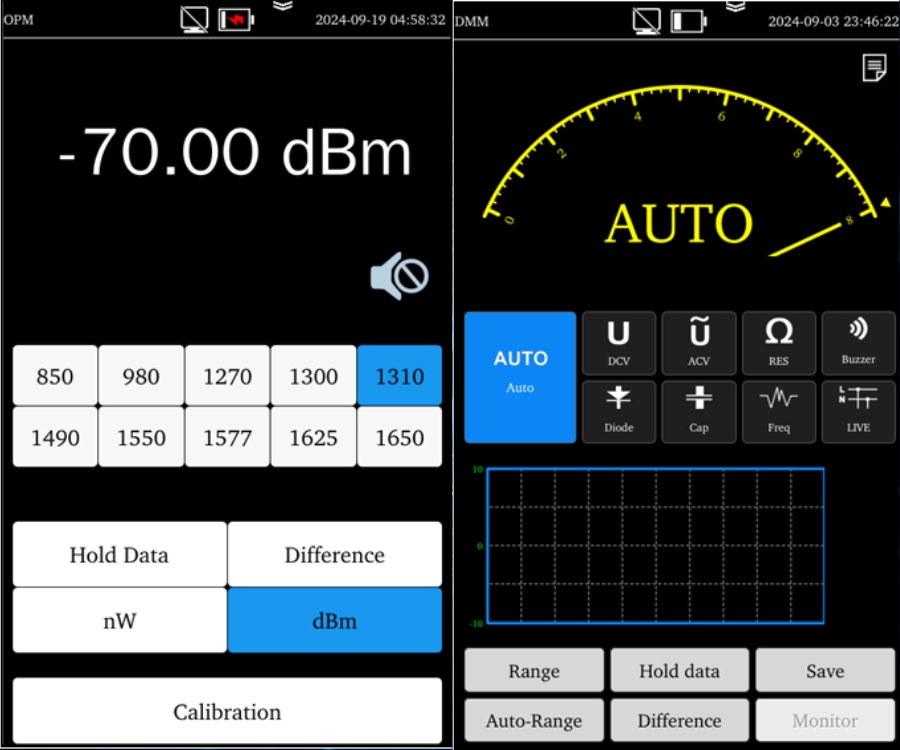The image size is (900, 750).
Task: Expand the pull-down chevron above OPM screen
Action: [x=284, y=6]
